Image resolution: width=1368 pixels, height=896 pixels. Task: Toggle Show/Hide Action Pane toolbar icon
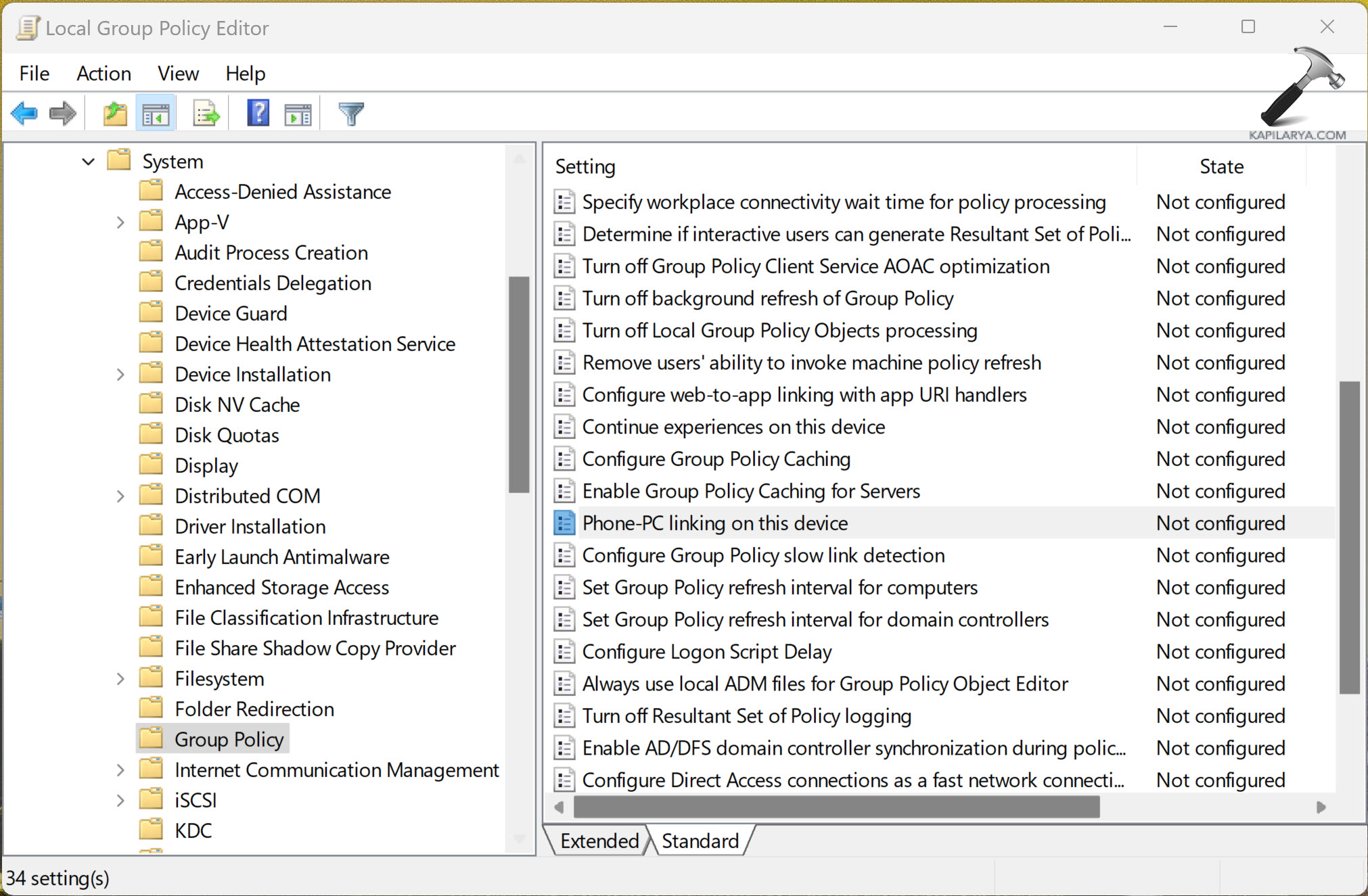(298, 114)
